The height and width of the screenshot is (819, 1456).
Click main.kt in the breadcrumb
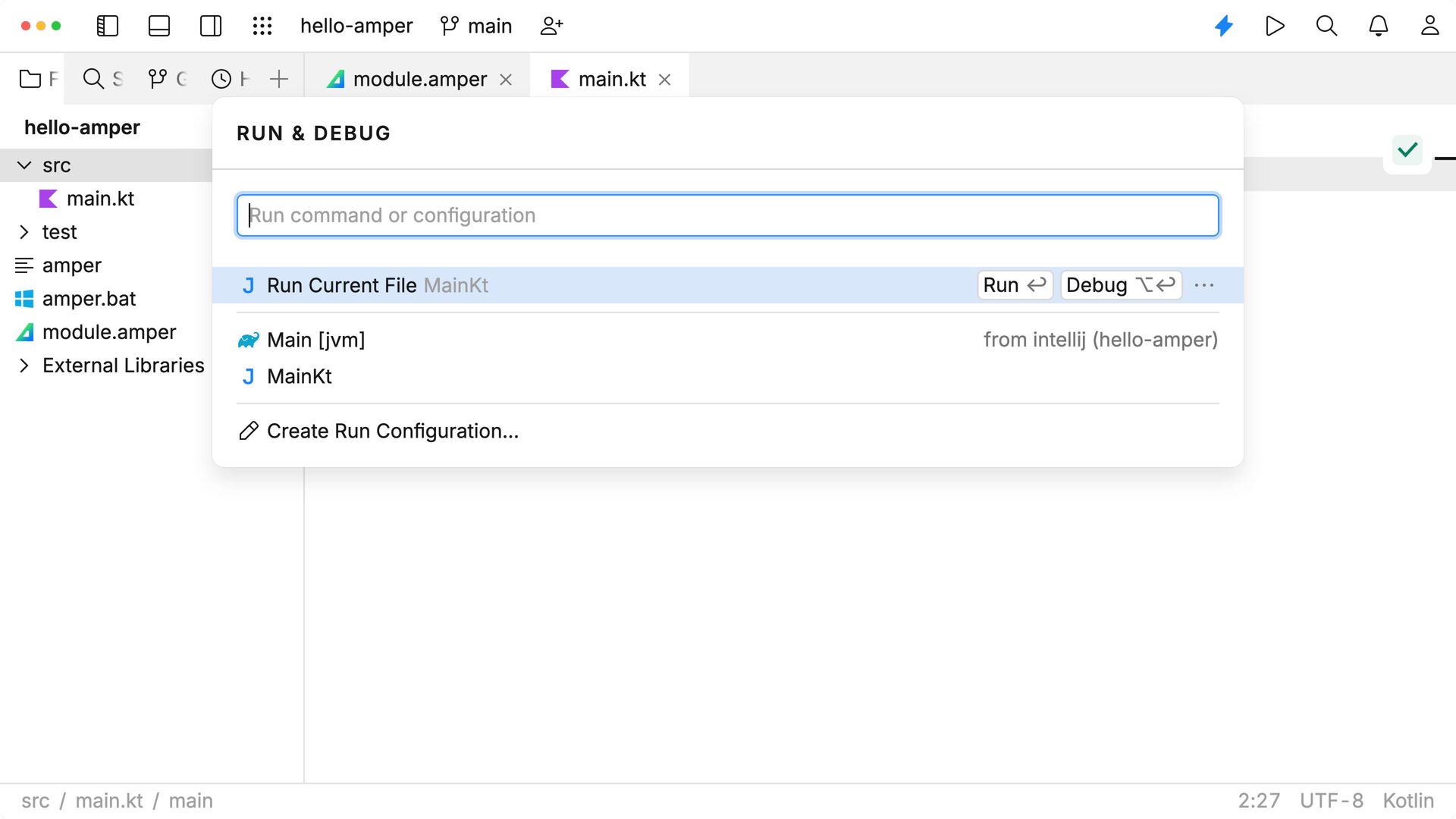(109, 801)
